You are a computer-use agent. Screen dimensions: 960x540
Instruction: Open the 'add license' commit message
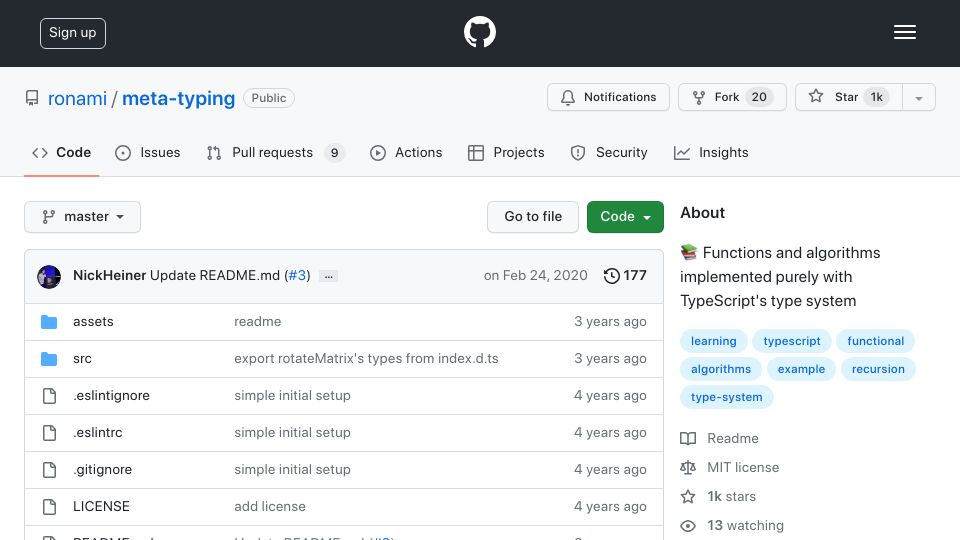pyautogui.click(x=269, y=506)
